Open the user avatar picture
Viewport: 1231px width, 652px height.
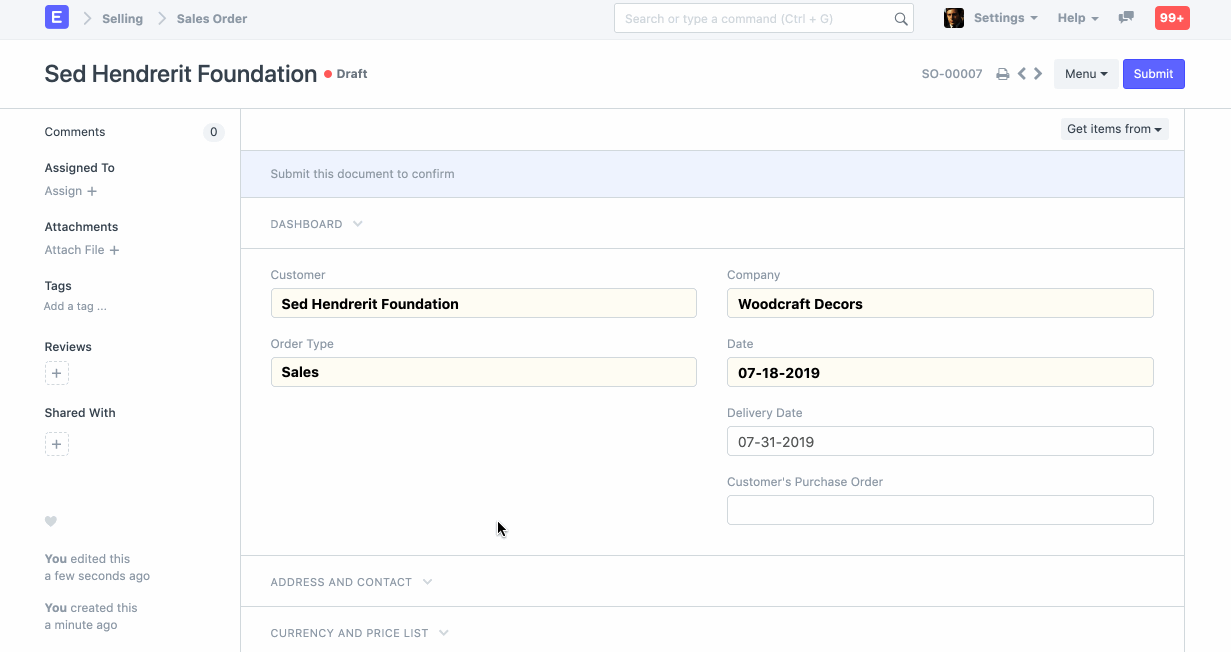954,18
